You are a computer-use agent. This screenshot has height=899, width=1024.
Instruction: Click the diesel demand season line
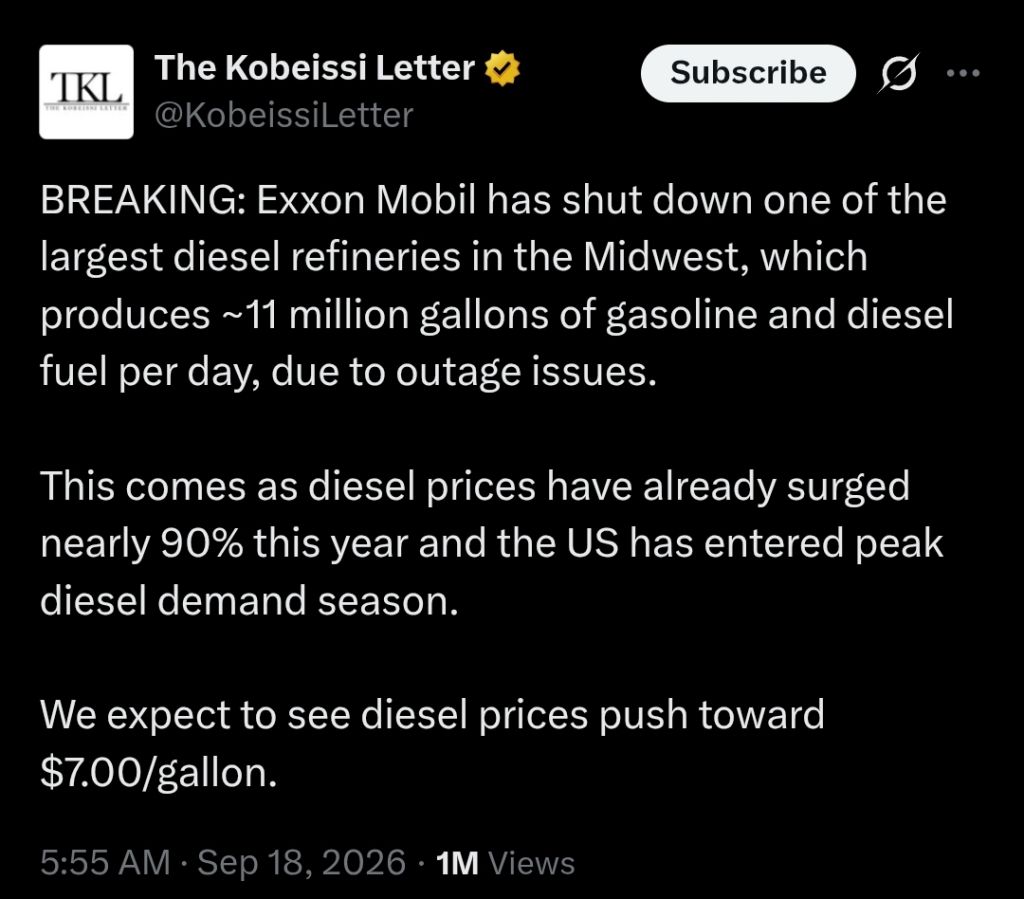tap(249, 601)
